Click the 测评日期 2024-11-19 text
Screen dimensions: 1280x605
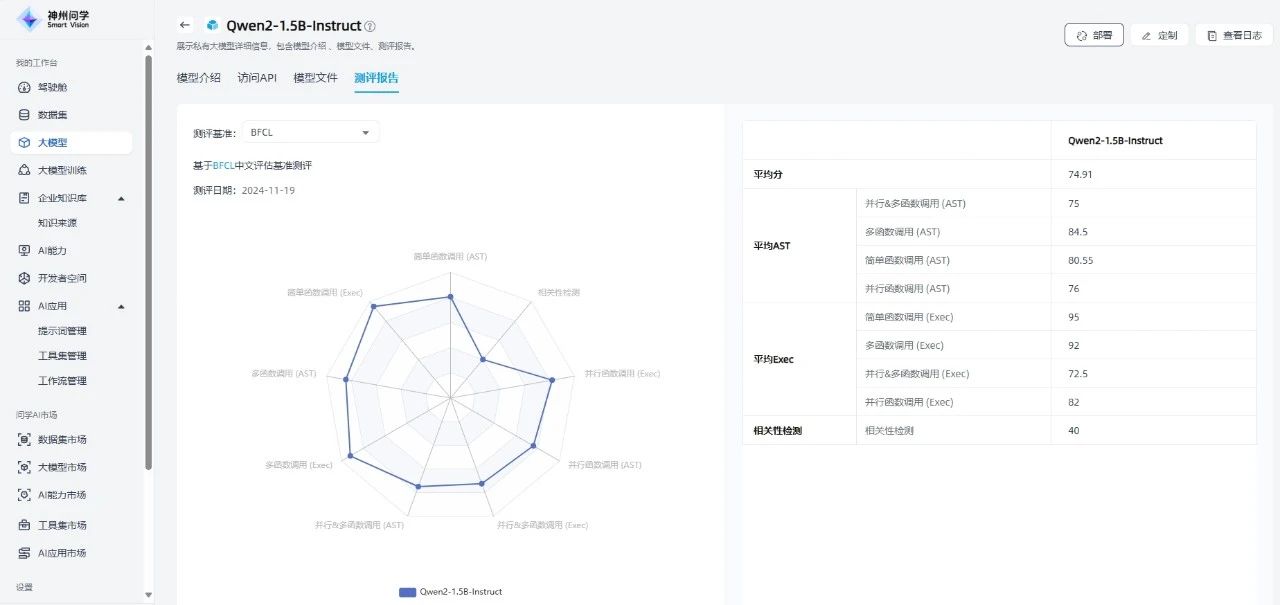pos(244,190)
